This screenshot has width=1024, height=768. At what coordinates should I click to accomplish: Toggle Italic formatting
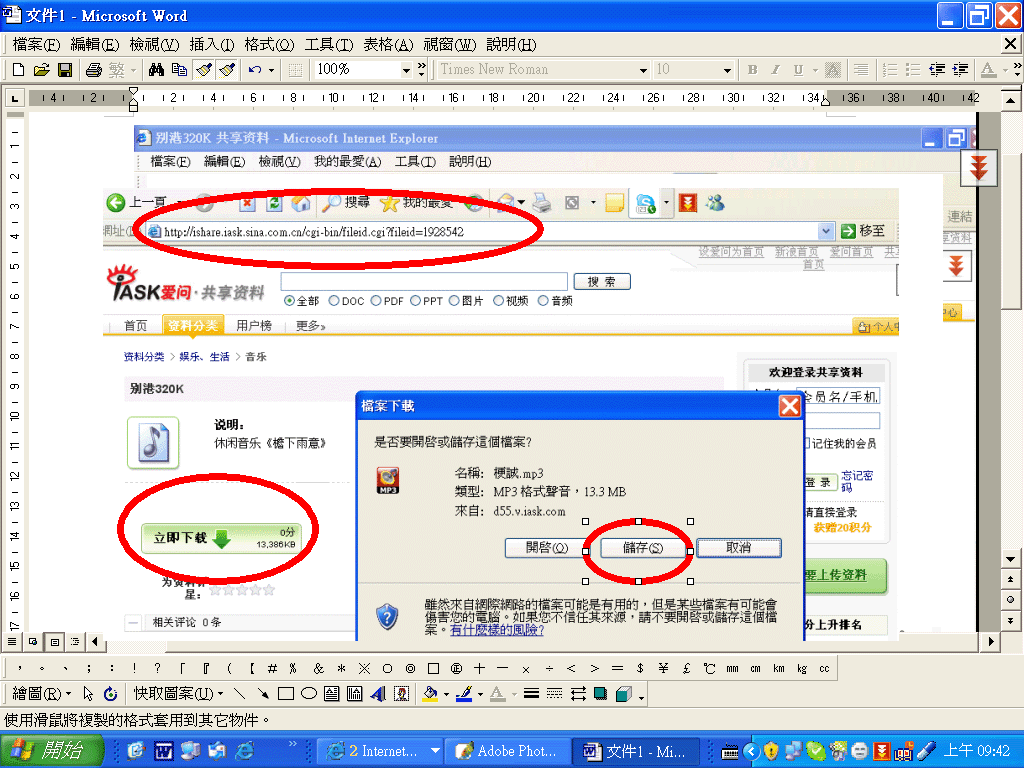coord(775,69)
